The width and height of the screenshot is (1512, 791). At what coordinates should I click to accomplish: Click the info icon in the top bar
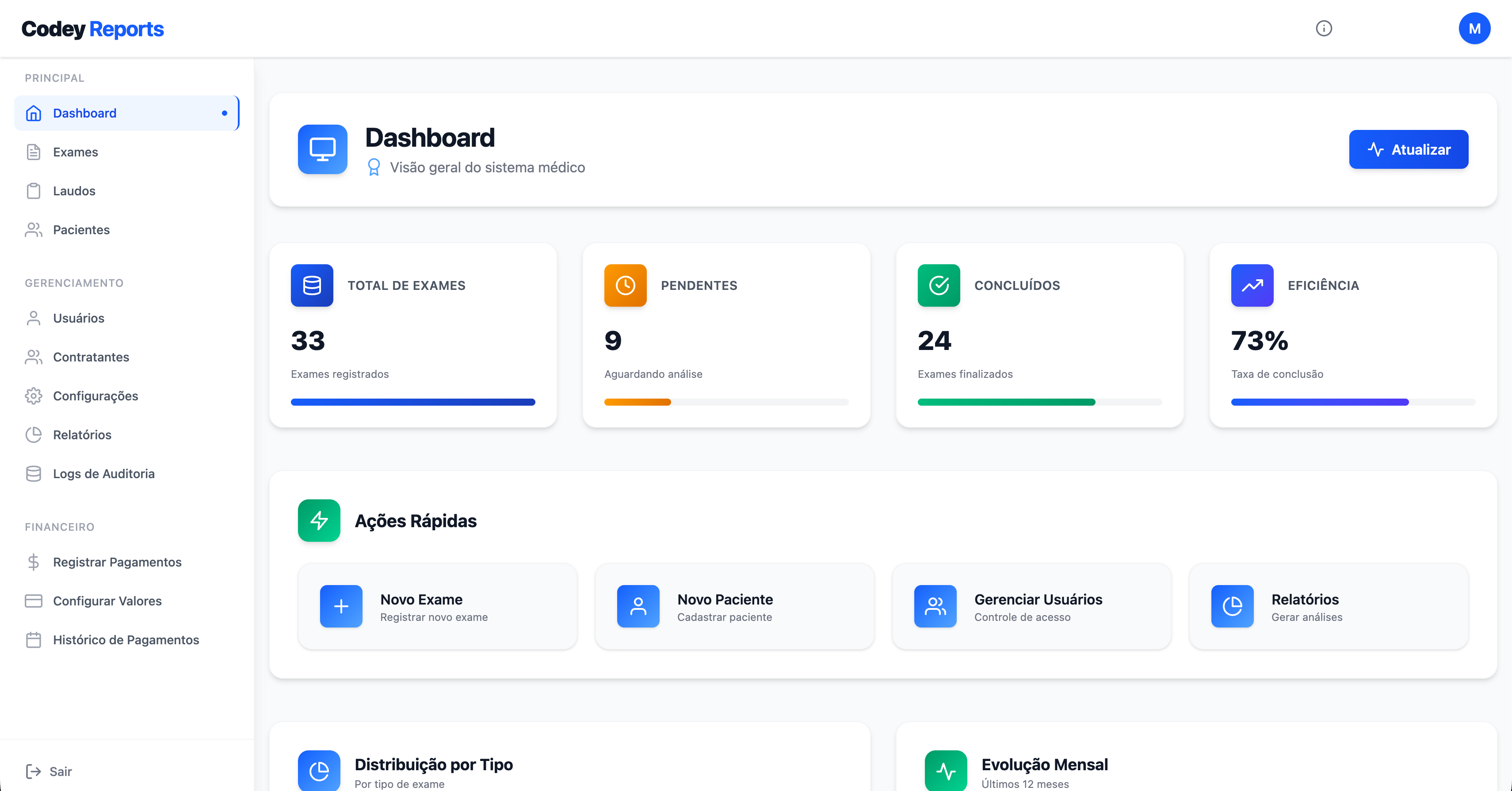(1324, 28)
